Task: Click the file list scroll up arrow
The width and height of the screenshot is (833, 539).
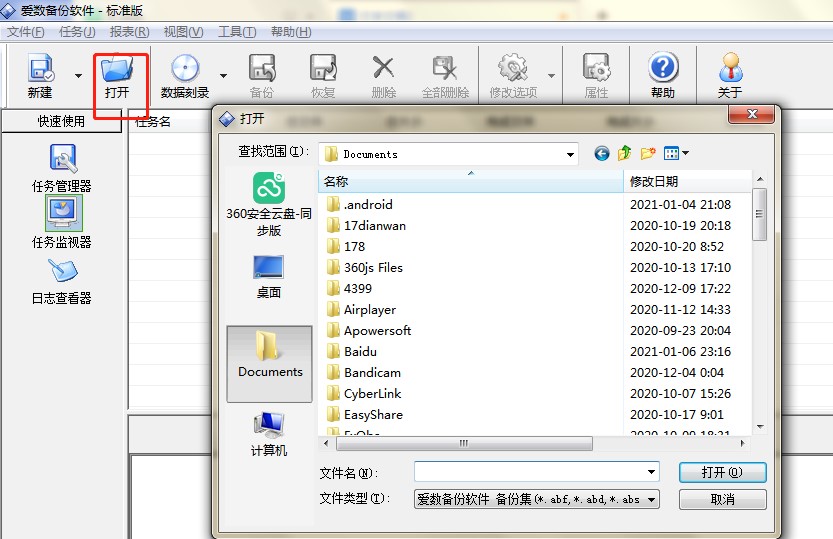Action: click(760, 179)
